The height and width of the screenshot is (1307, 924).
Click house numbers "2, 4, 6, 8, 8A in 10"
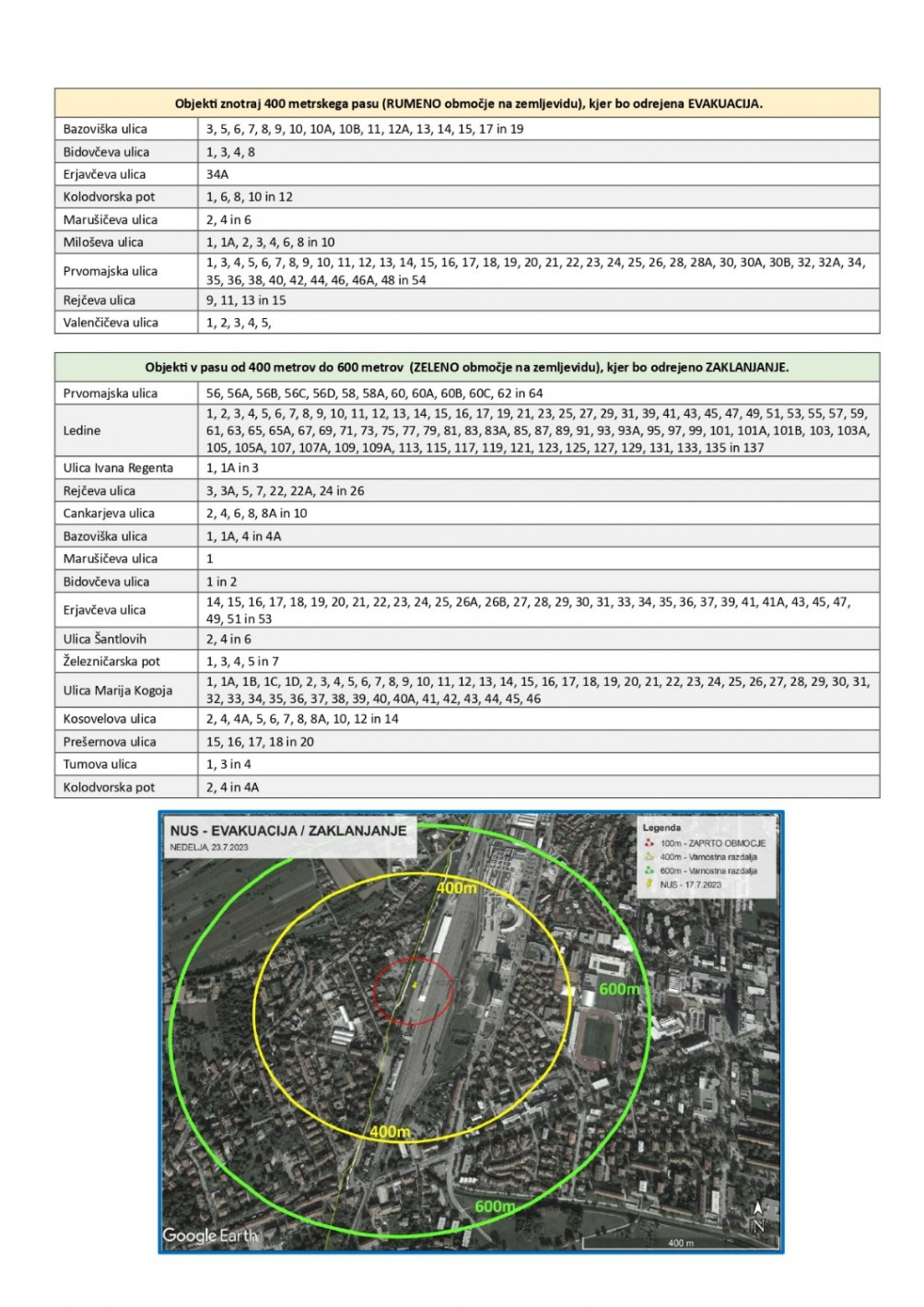tap(257, 513)
